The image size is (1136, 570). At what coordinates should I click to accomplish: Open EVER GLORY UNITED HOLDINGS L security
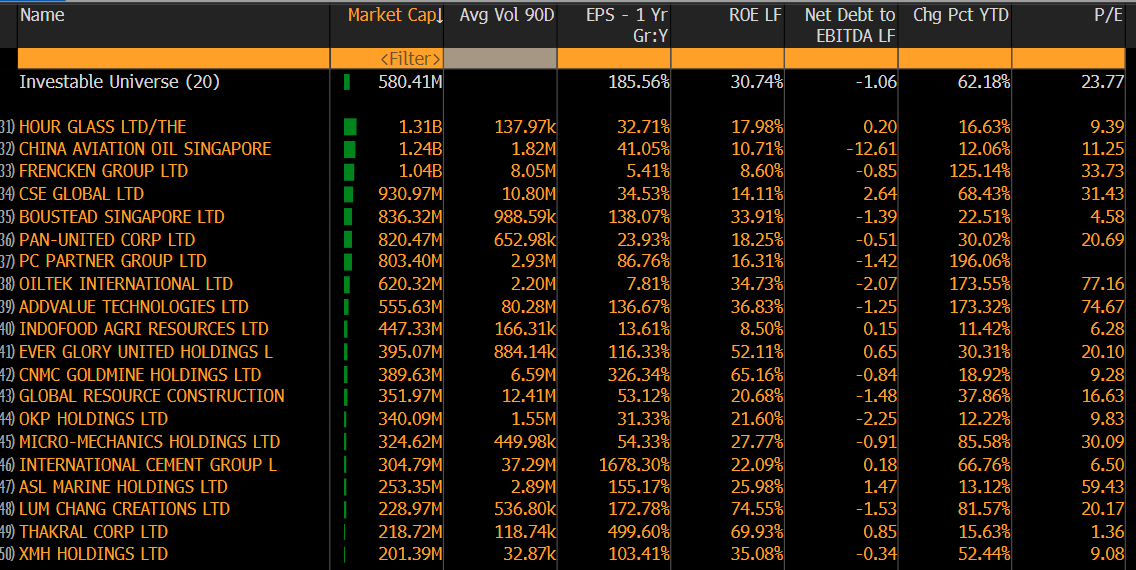(x=146, y=352)
